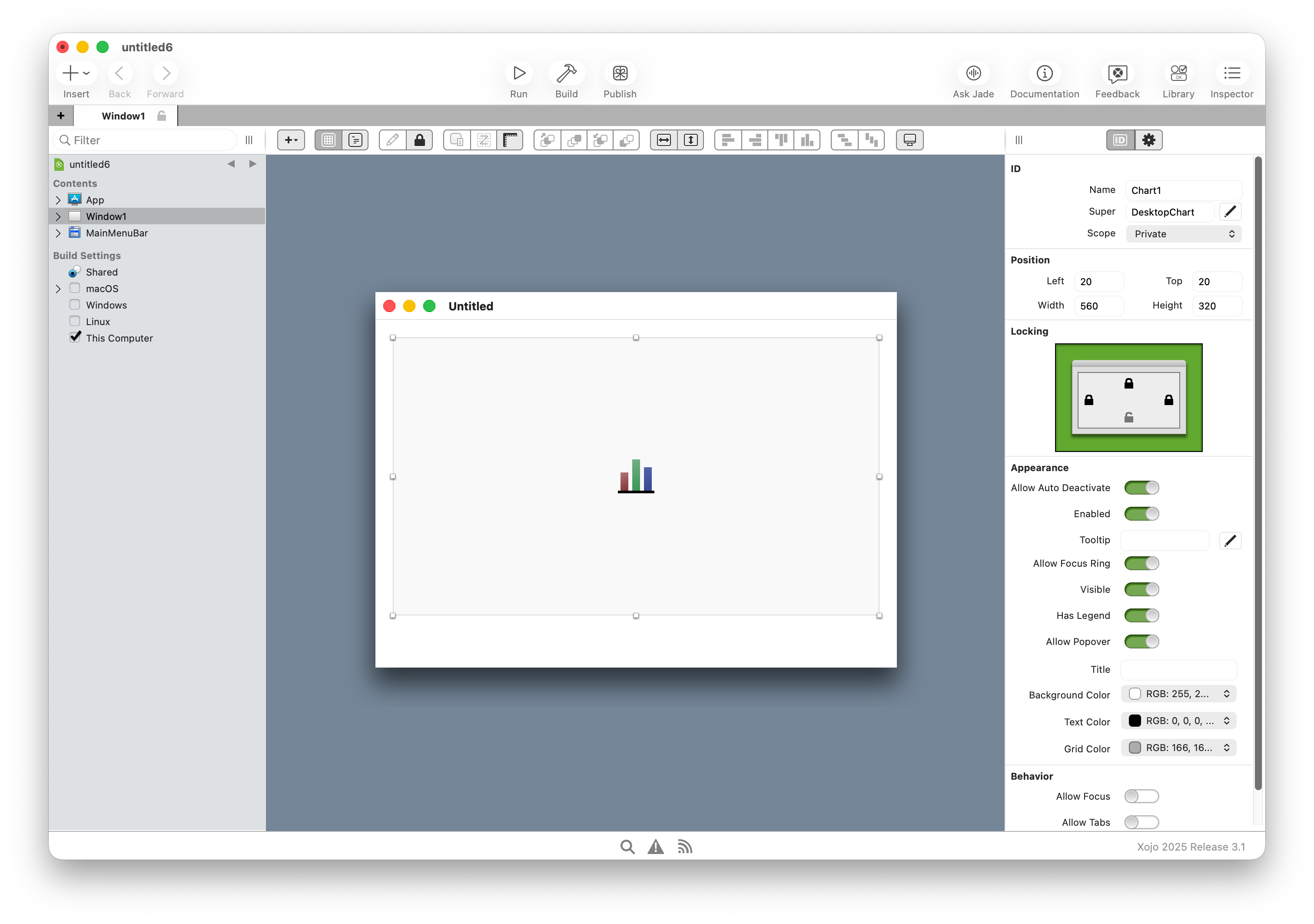Click the Run project icon
1314x924 pixels.
[x=518, y=73]
